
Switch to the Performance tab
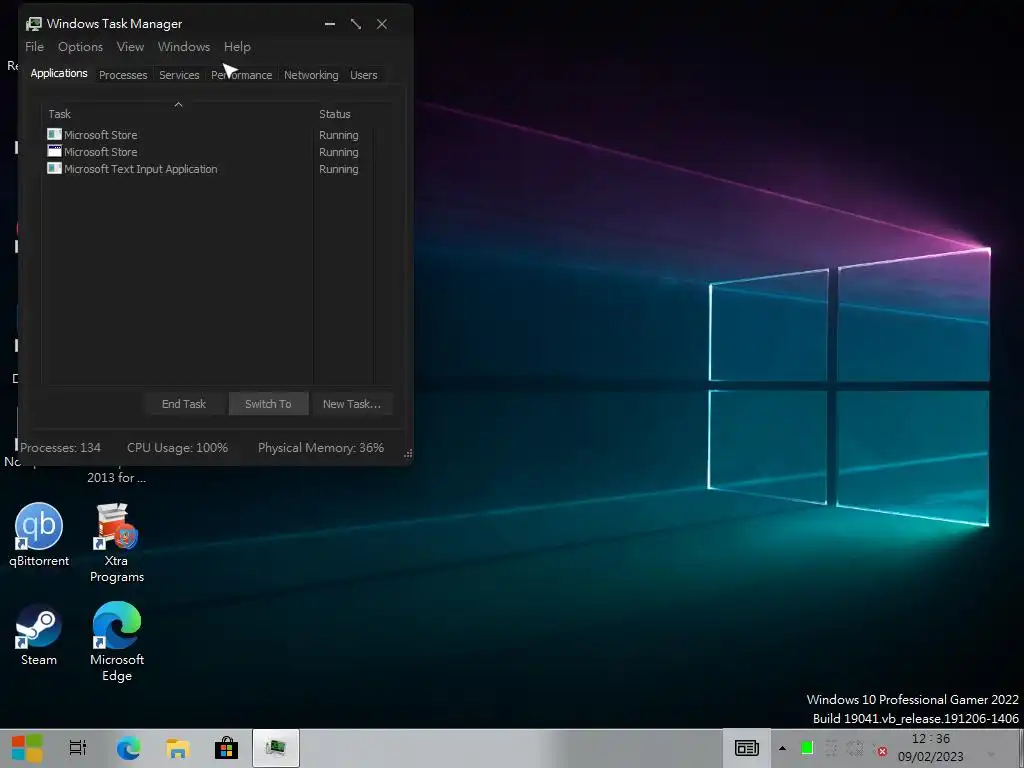pos(242,75)
